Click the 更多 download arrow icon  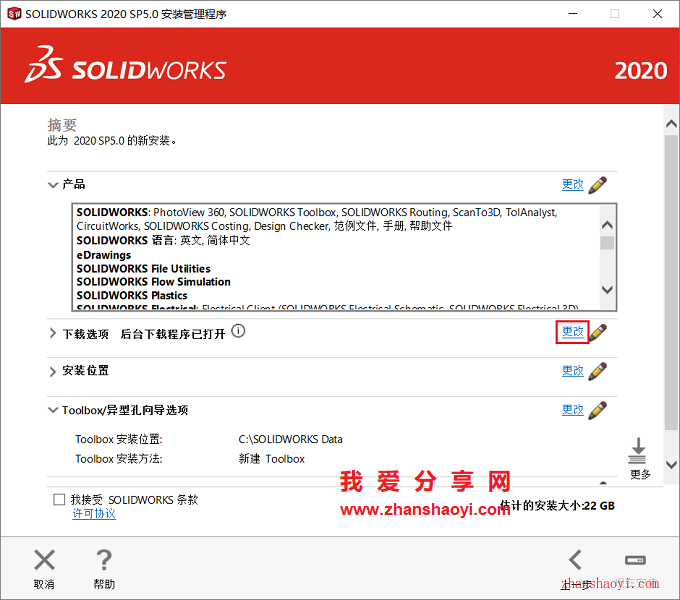pyautogui.click(x=638, y=451)
